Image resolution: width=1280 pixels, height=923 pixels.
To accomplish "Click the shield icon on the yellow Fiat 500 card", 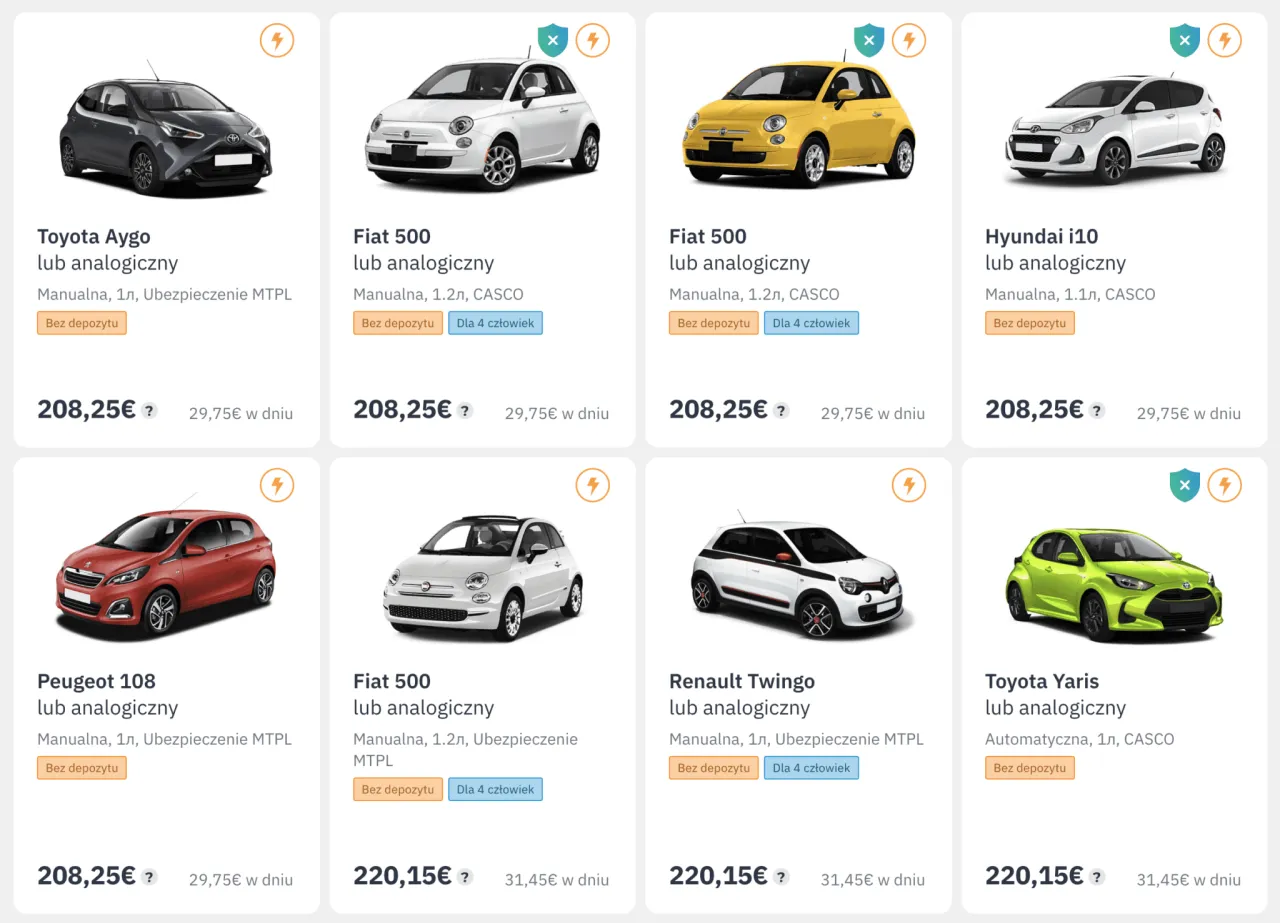I will point(869,41).
